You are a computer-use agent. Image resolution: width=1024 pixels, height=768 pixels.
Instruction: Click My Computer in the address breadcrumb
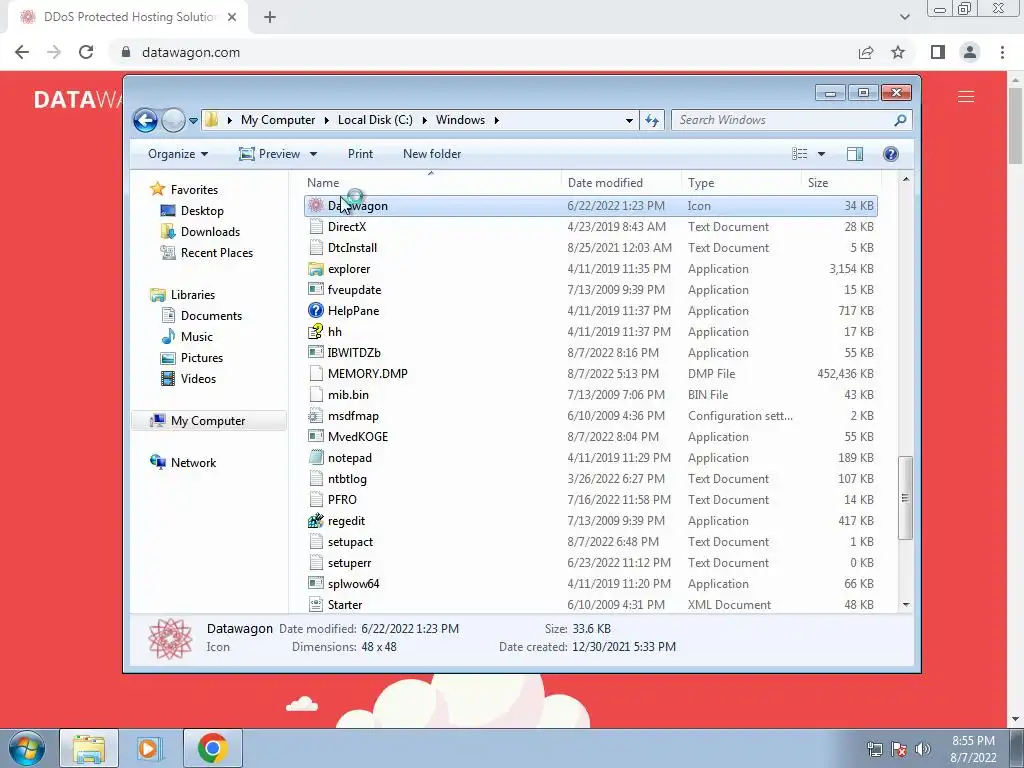[278, 120]
